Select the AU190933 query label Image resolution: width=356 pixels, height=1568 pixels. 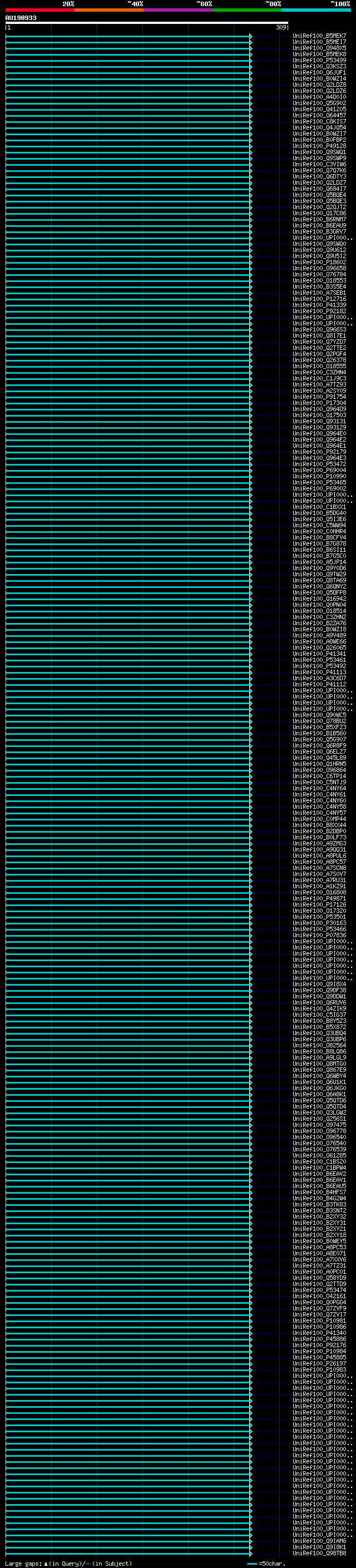(21, 18)
